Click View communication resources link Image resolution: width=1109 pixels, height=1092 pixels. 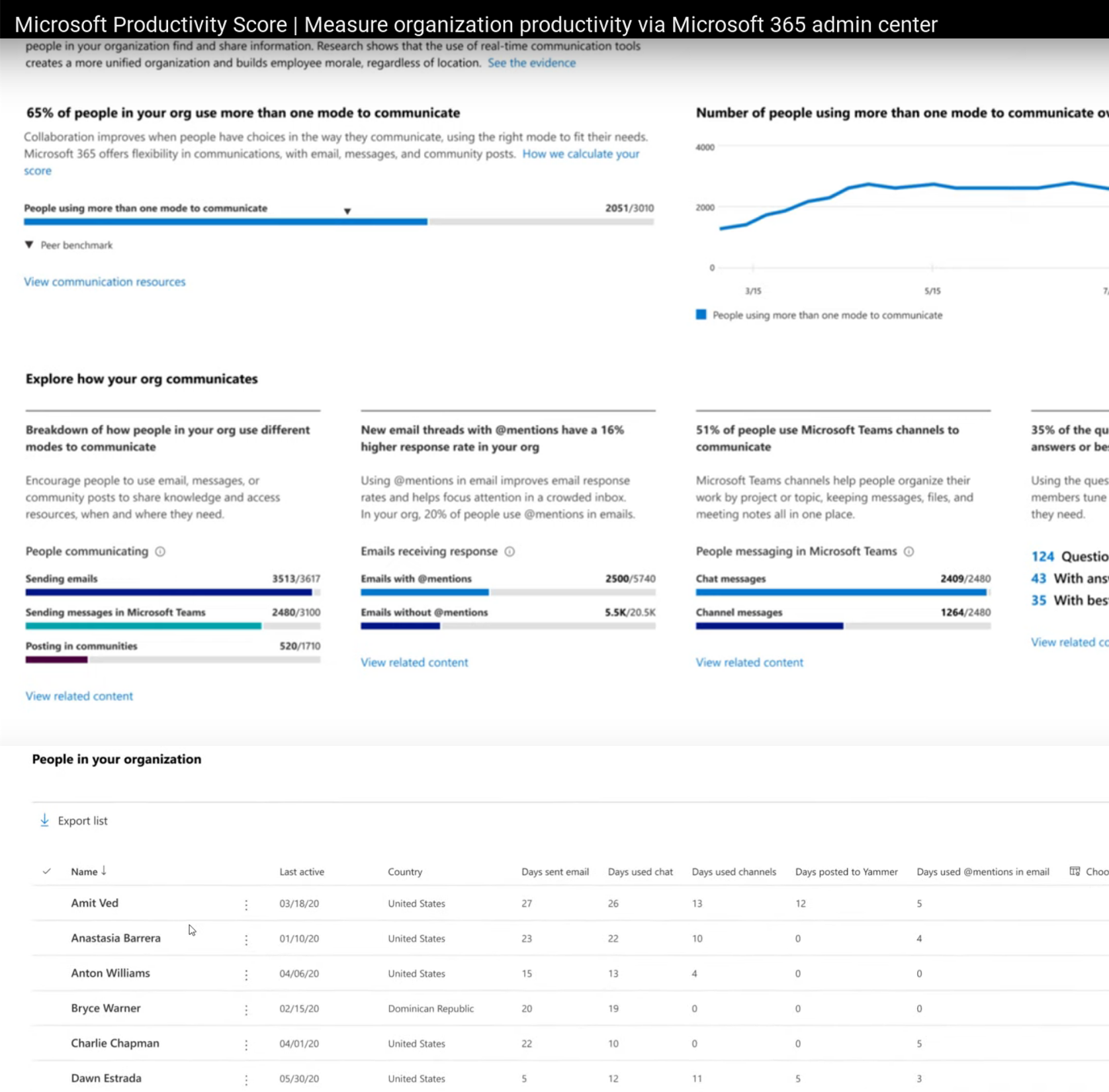(105, 282)
